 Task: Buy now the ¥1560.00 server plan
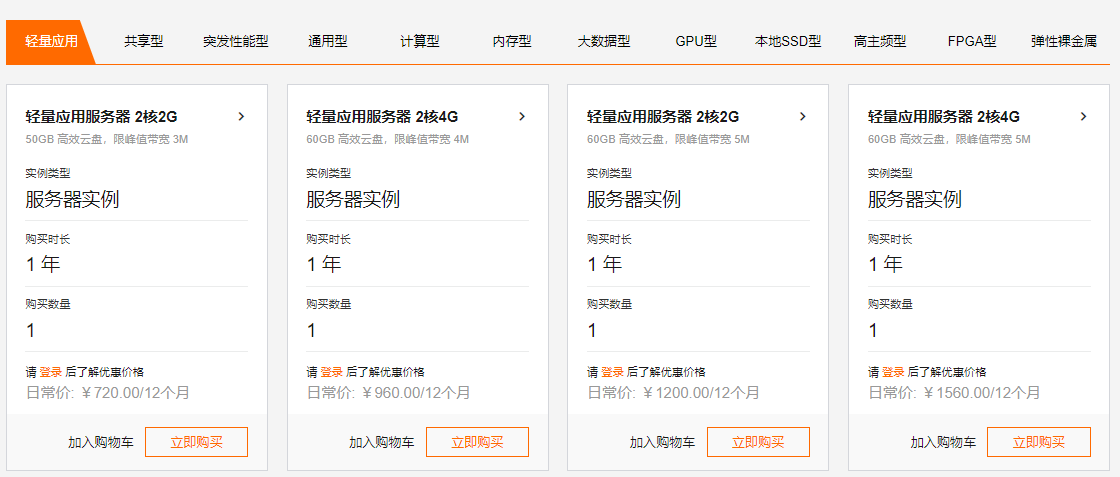(1039, 442)
